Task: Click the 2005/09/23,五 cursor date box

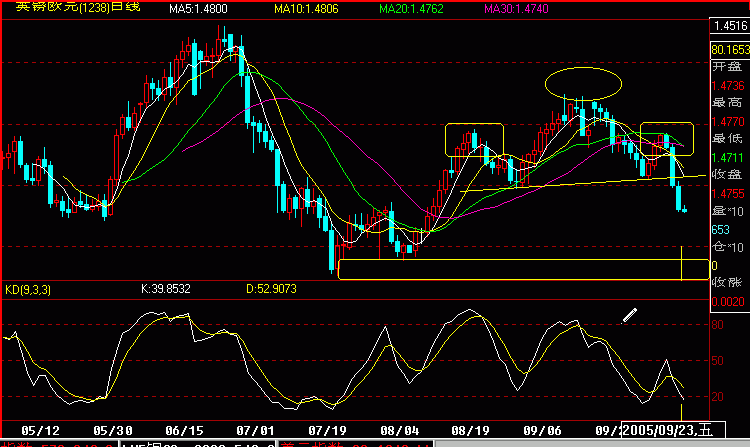Action: [673, 430]
